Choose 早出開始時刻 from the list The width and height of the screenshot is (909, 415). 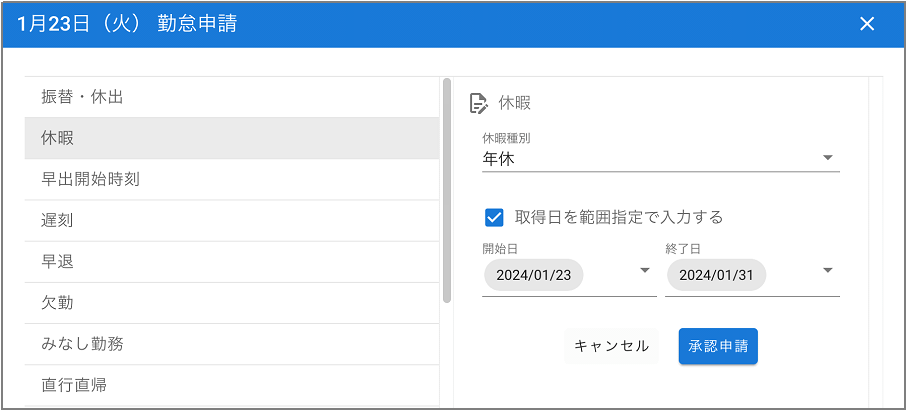[x=232, y=180]
